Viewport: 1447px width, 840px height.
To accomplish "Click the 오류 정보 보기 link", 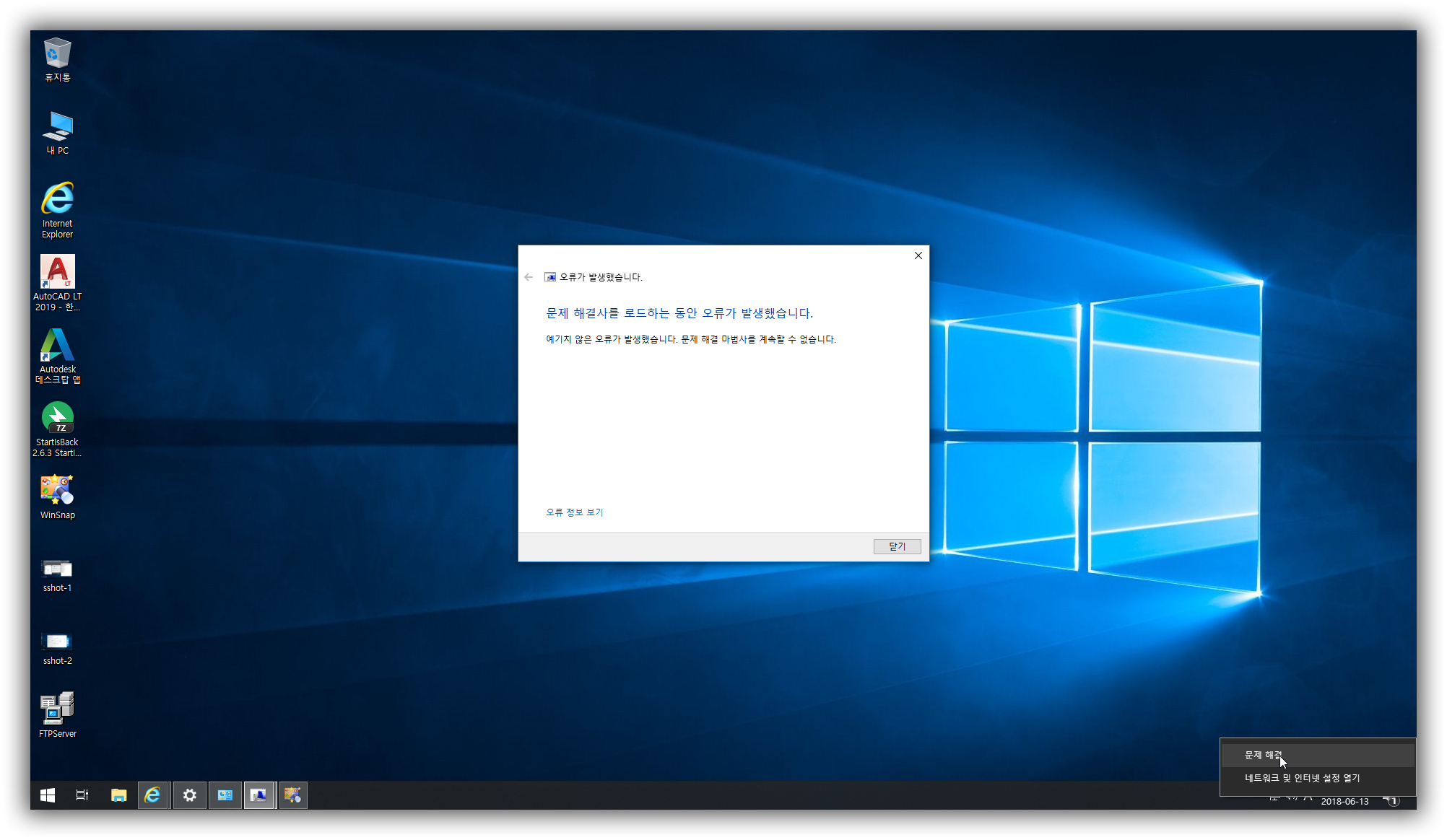I will [574, 512].
